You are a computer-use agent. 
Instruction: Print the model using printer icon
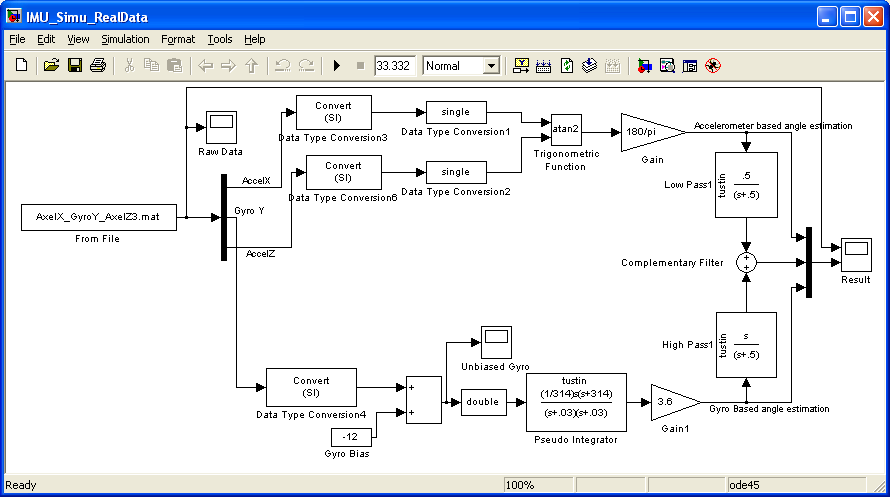(98, 65)
